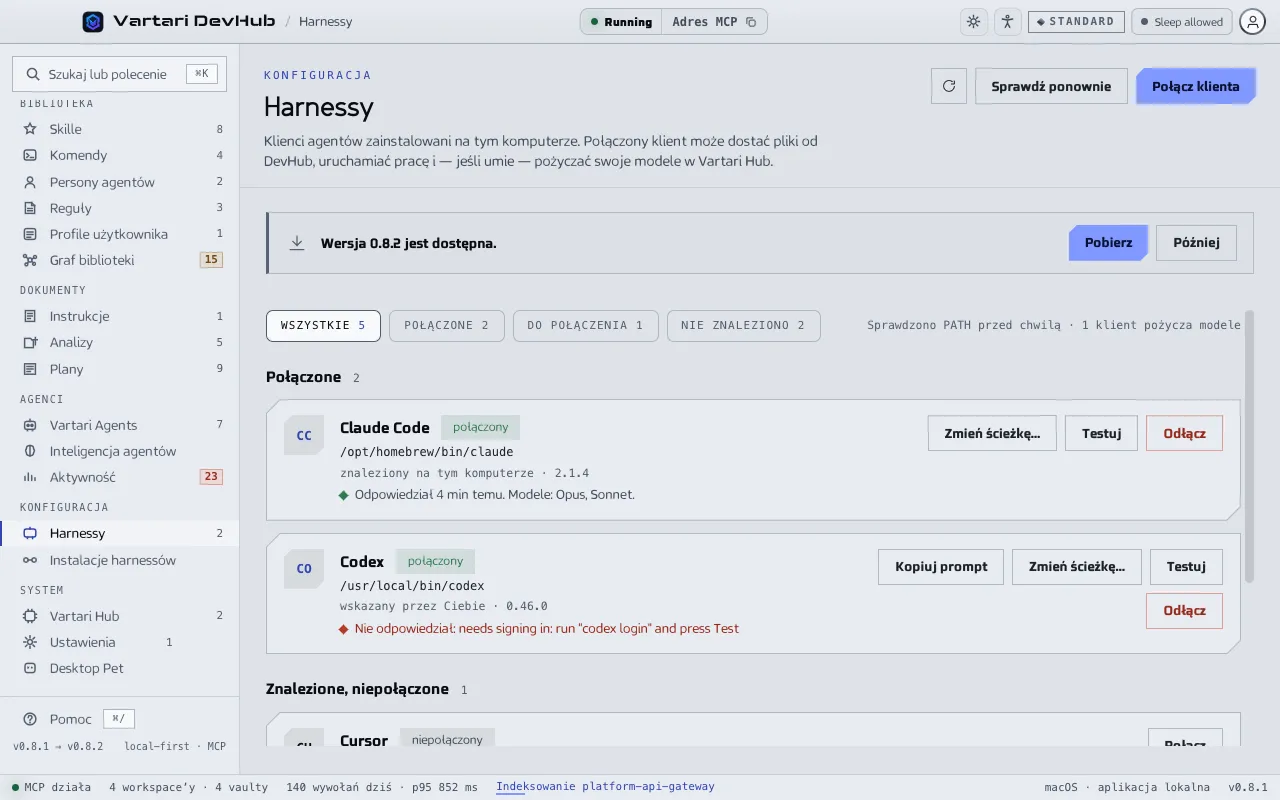
Task: Toggle the STANDARD mode badge
Action: coord(1076,22)
